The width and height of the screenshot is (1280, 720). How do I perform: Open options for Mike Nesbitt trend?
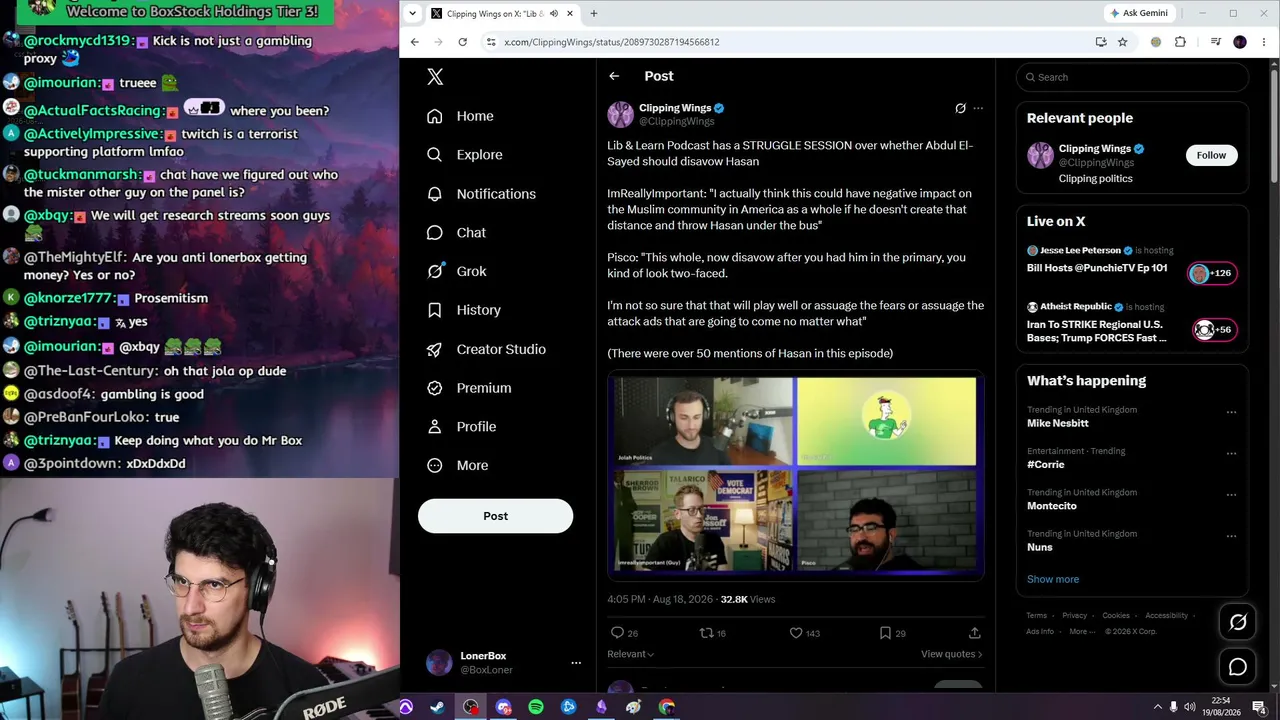pyautogui.click(x=1231, y=411)
